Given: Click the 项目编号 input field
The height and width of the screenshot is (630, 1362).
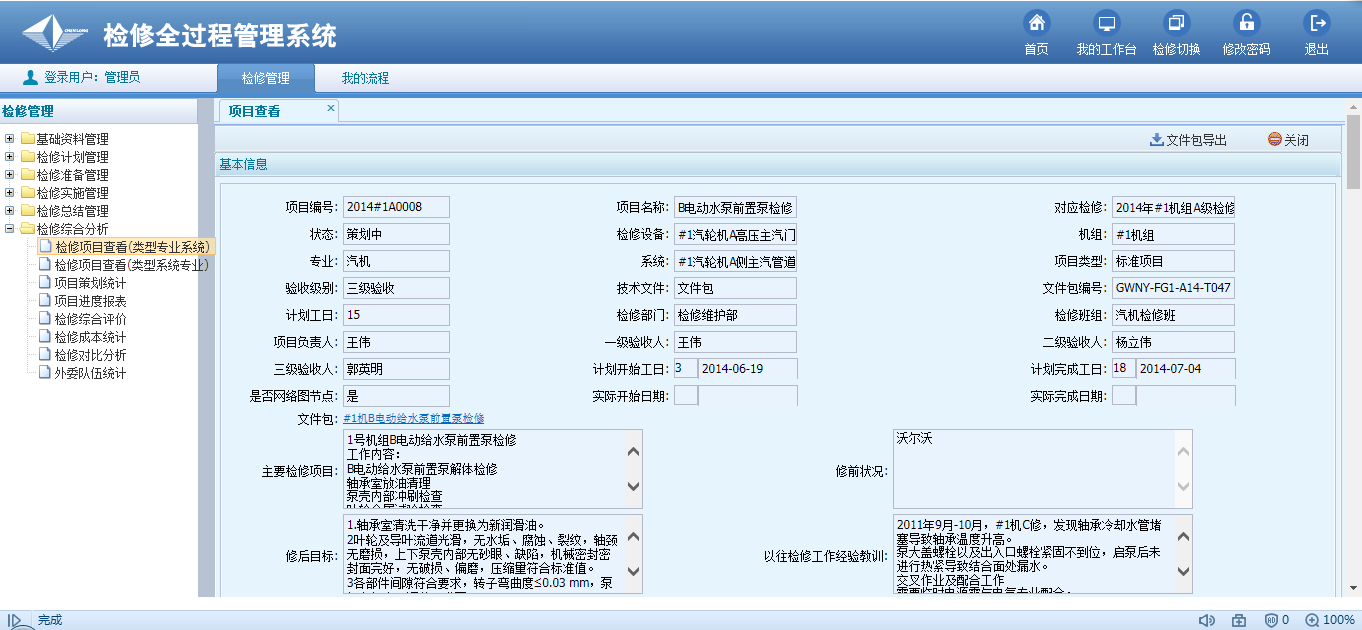Looking at the screenshot, I should coord(396,207).
